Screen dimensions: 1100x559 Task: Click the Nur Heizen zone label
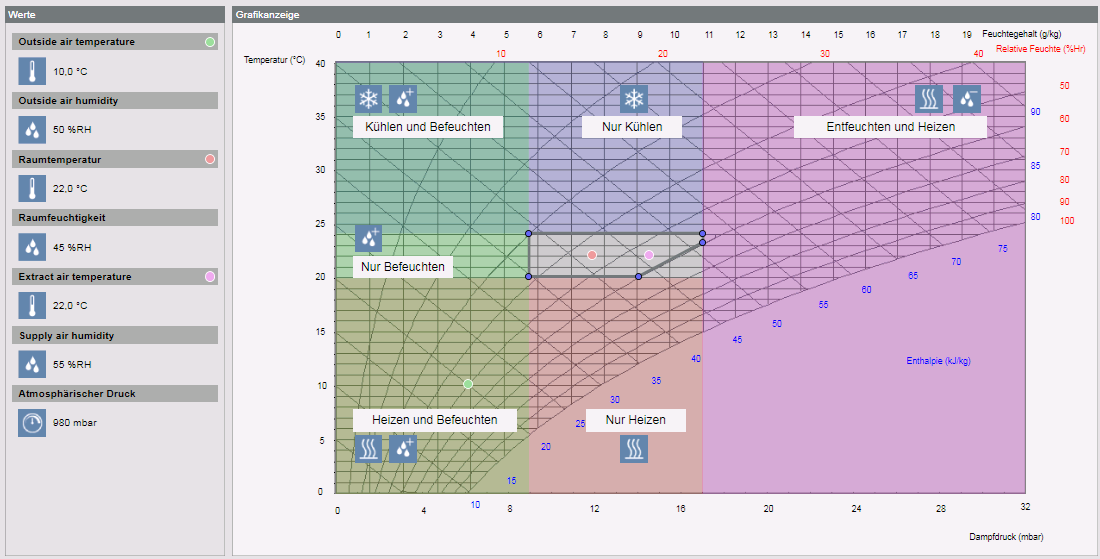[x=636, y=420]
